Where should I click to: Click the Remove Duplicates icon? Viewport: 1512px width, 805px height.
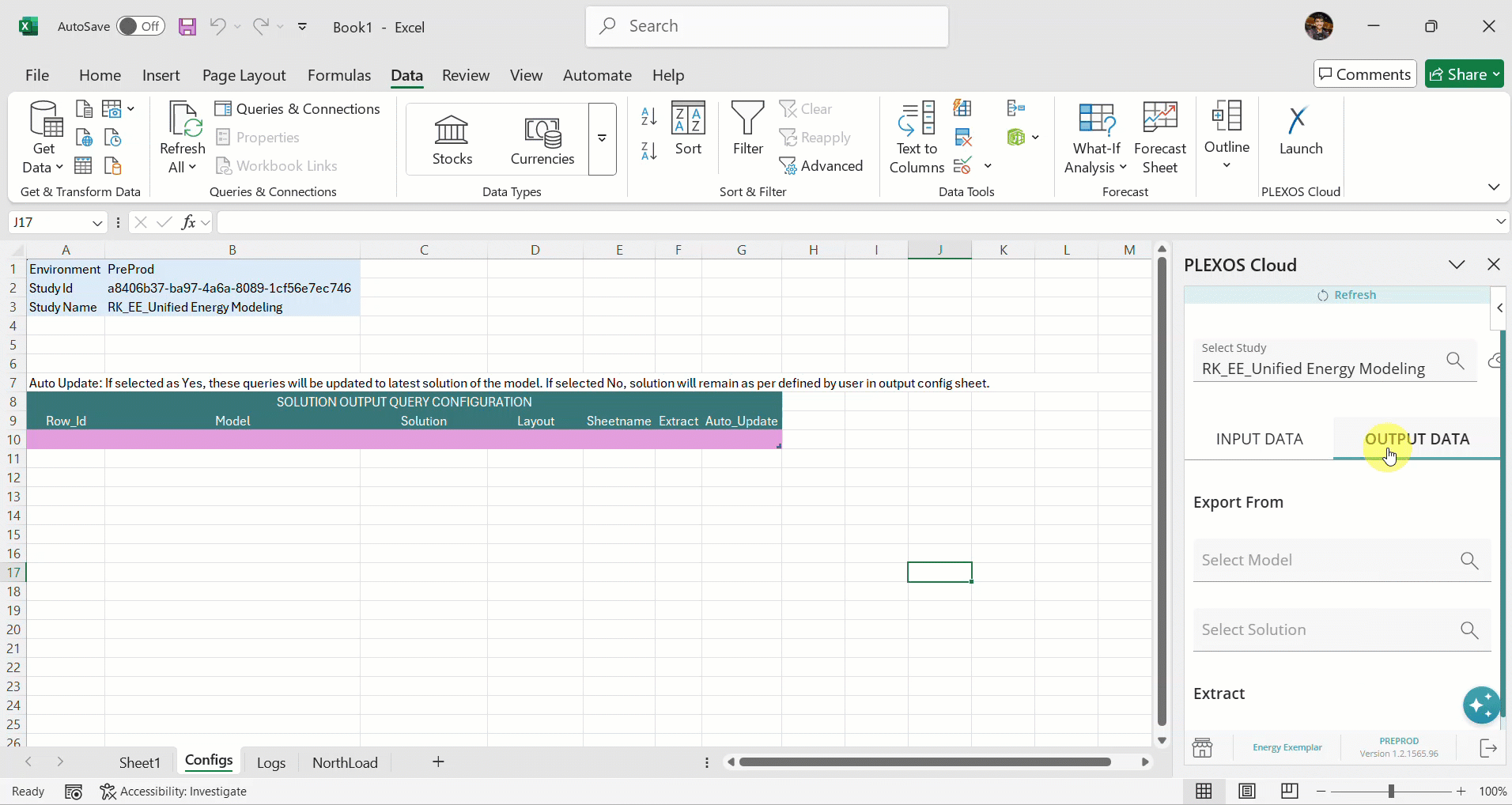[x=962, y=138]
